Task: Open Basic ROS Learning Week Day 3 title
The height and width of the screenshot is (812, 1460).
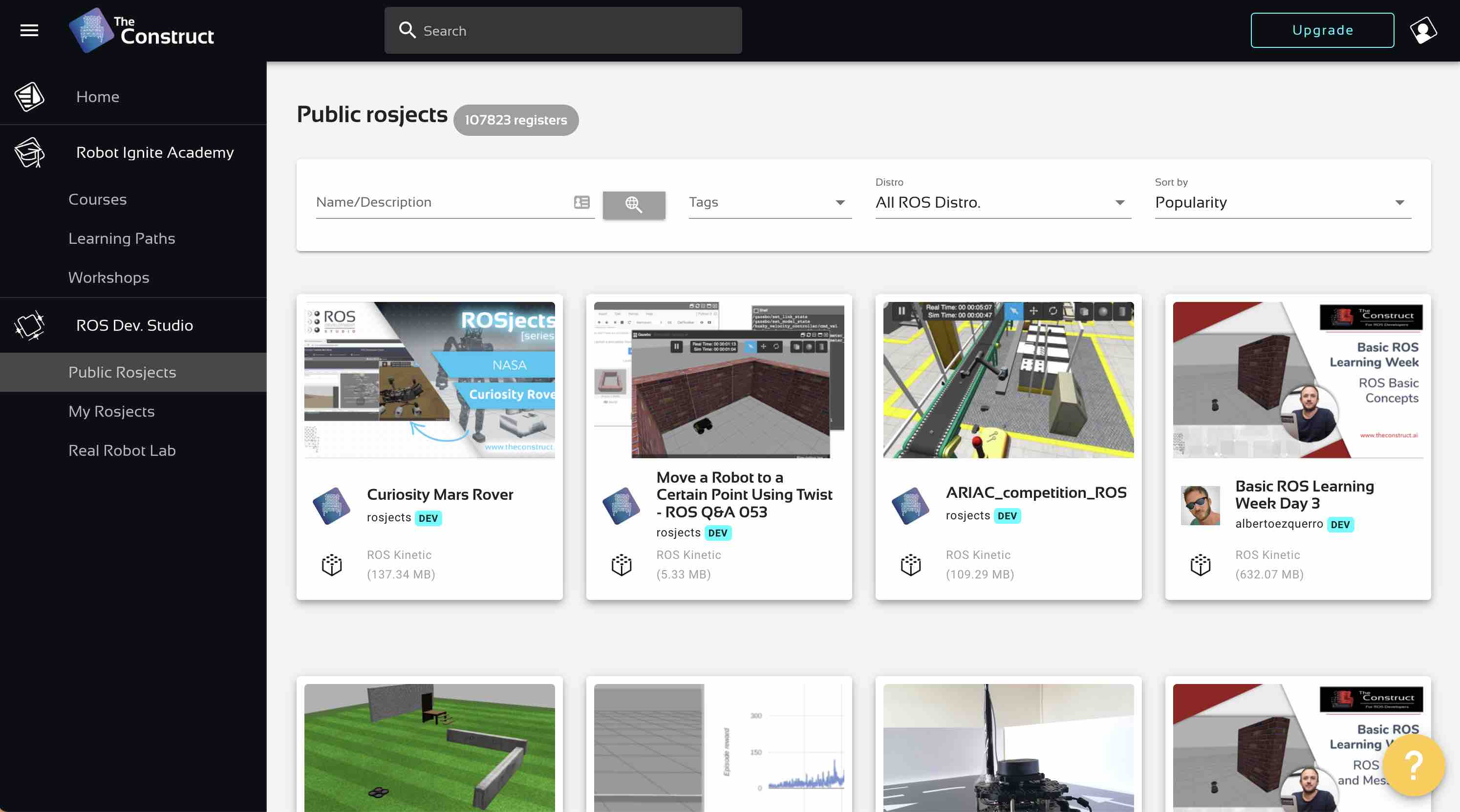Action: coord(1304,494)
